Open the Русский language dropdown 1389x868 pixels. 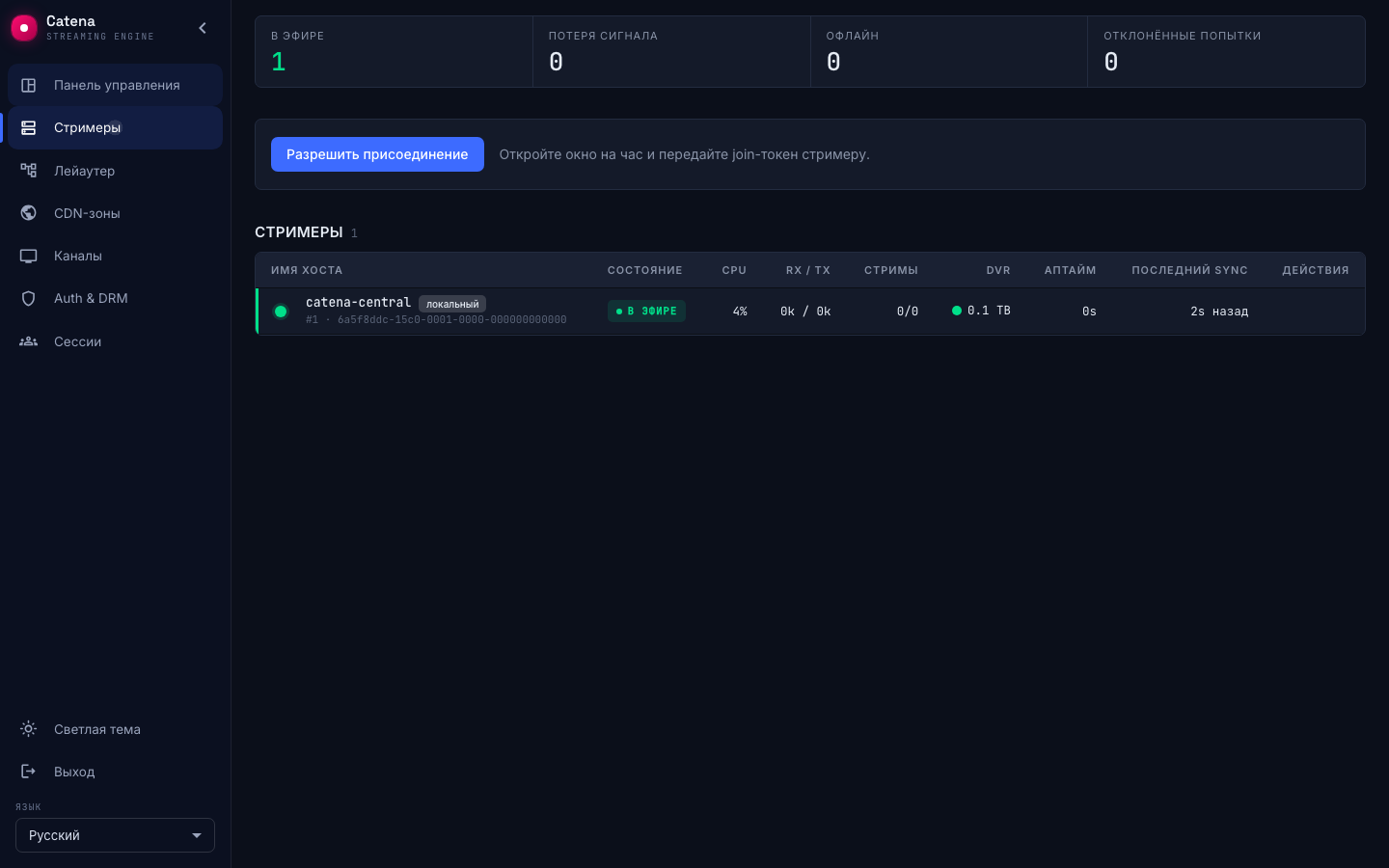coord(115,835)
